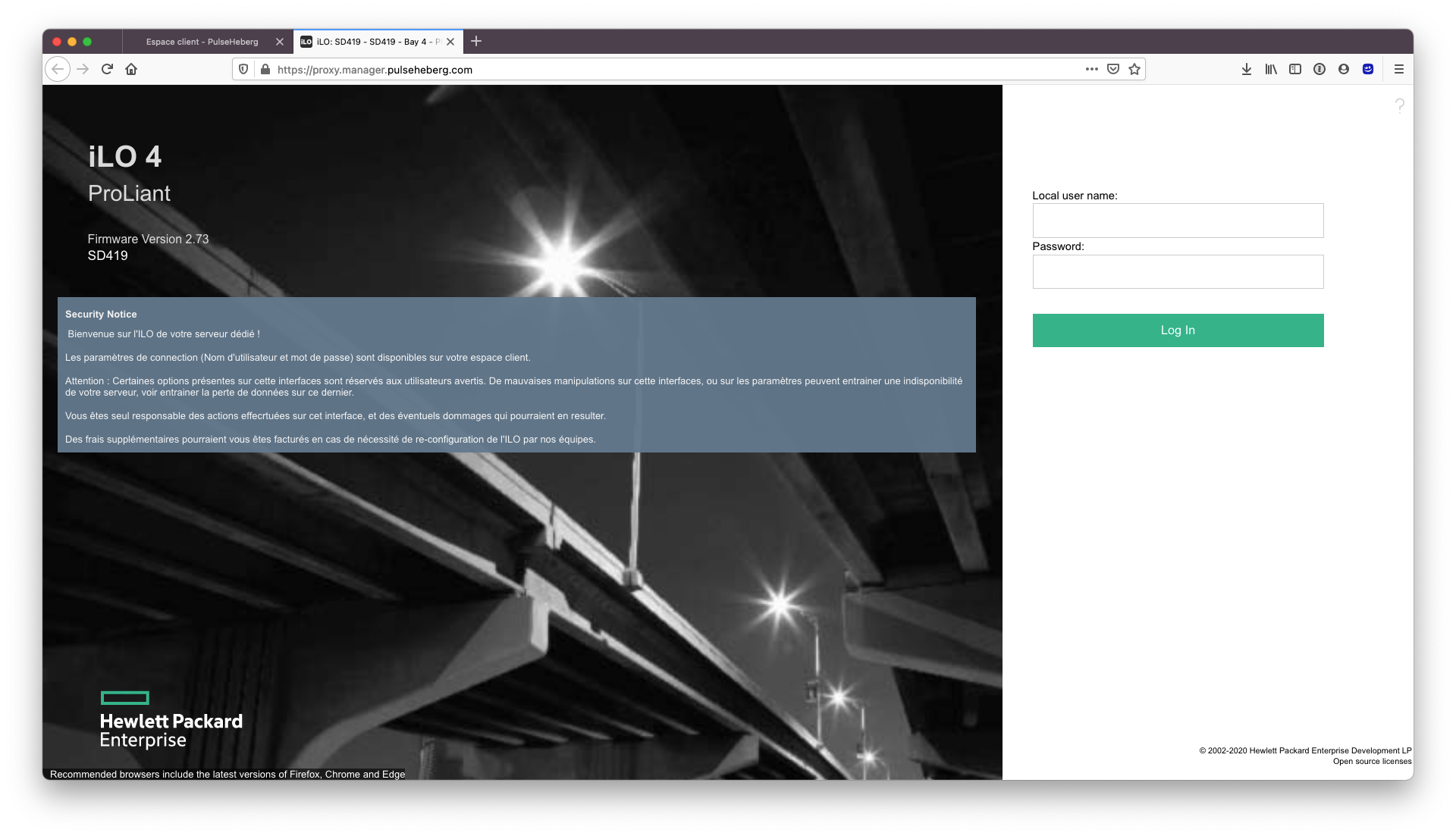Open a new browser tab
The image size is (1456, 836).
476,41
